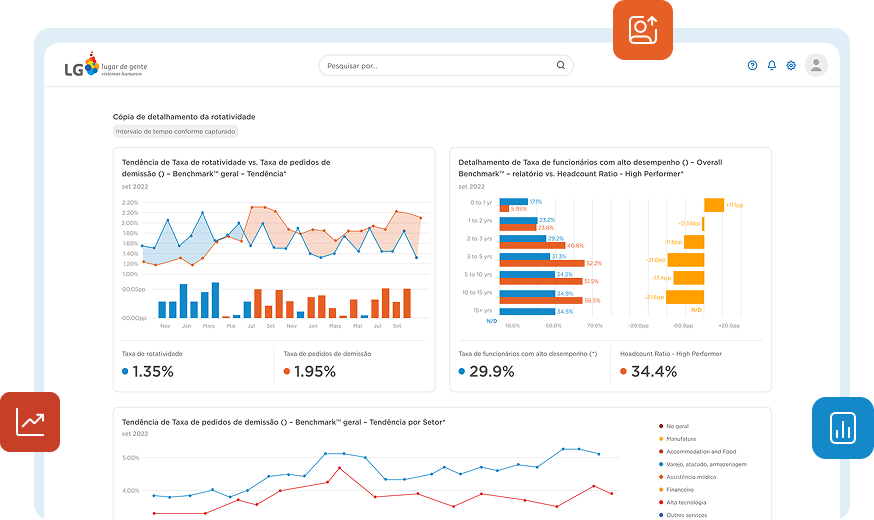The width and height of the screenshot is (874, 520).
Task: Select 'Taxa de rotatividade' 1.35% metric
Action: [x=148, y=371]
